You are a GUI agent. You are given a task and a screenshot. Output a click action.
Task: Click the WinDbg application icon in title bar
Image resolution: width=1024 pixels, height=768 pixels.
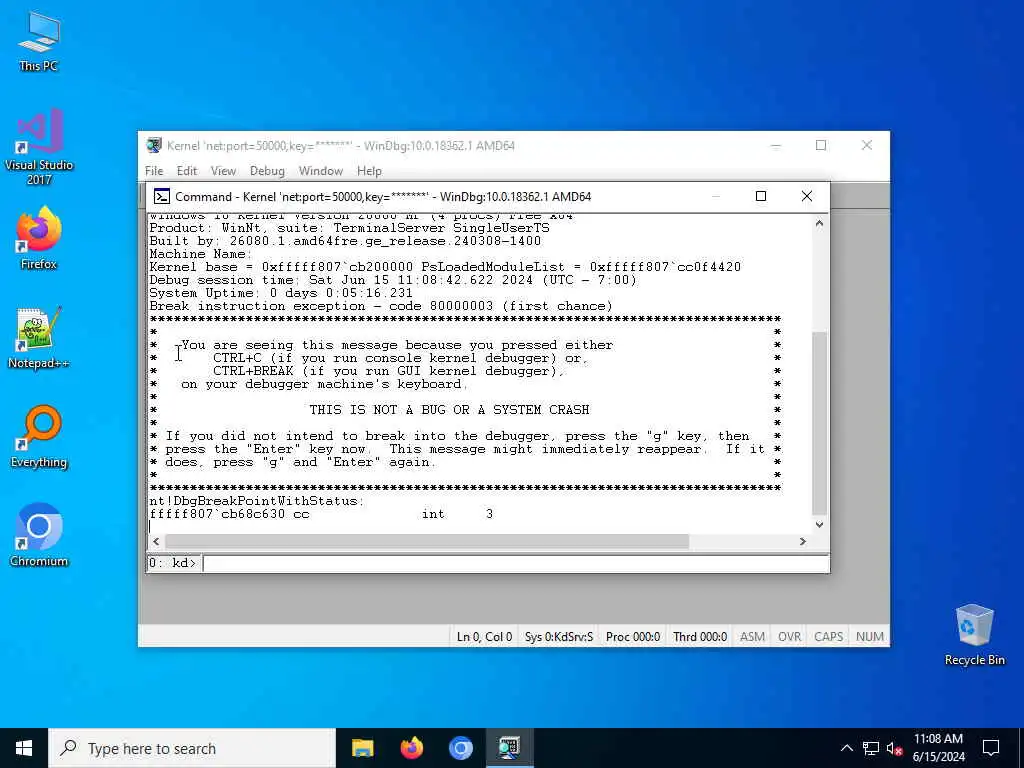[154, 145]
